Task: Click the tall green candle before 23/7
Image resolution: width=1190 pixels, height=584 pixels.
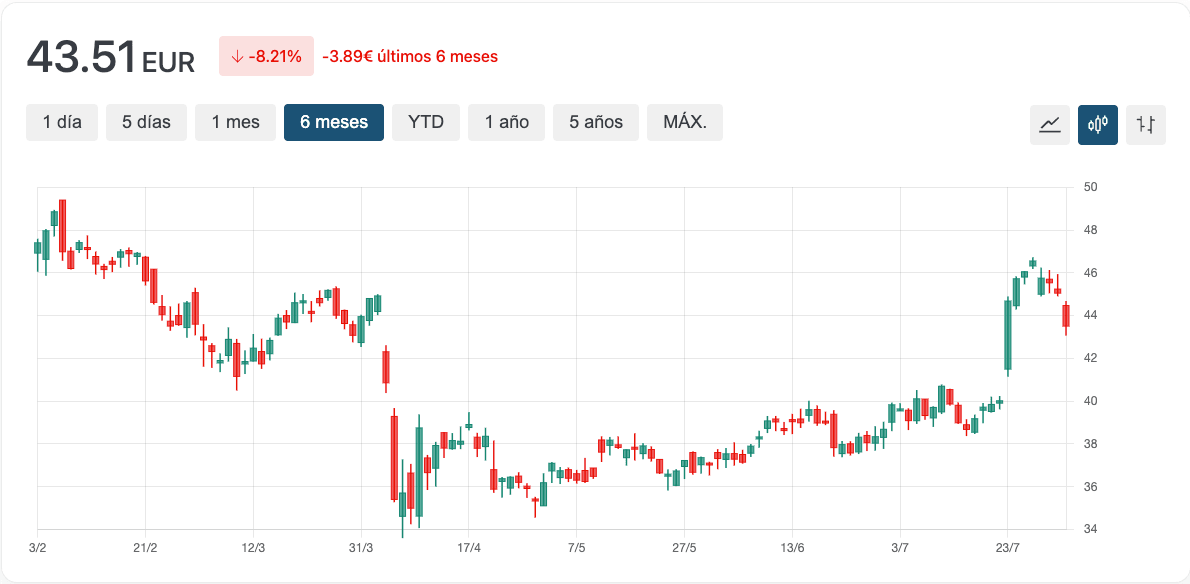Action: (1008, 335)
